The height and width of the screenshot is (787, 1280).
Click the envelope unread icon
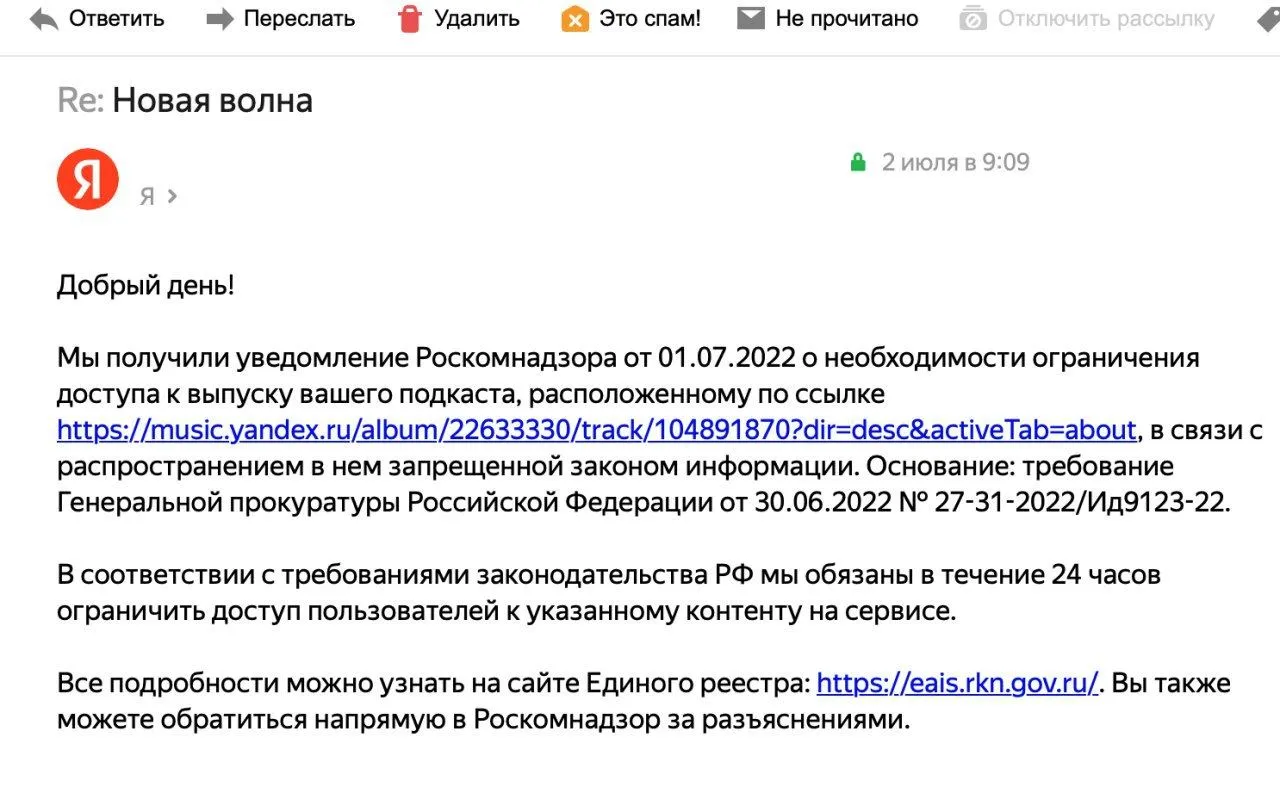[x=751, y=18]
